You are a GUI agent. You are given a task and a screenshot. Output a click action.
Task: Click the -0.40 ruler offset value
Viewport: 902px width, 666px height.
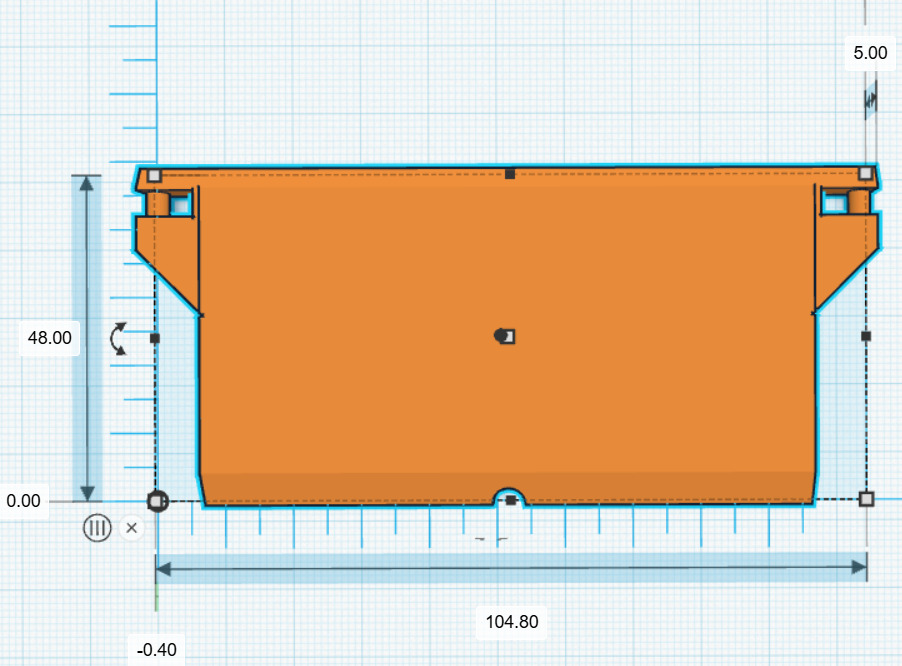point(156,650)
